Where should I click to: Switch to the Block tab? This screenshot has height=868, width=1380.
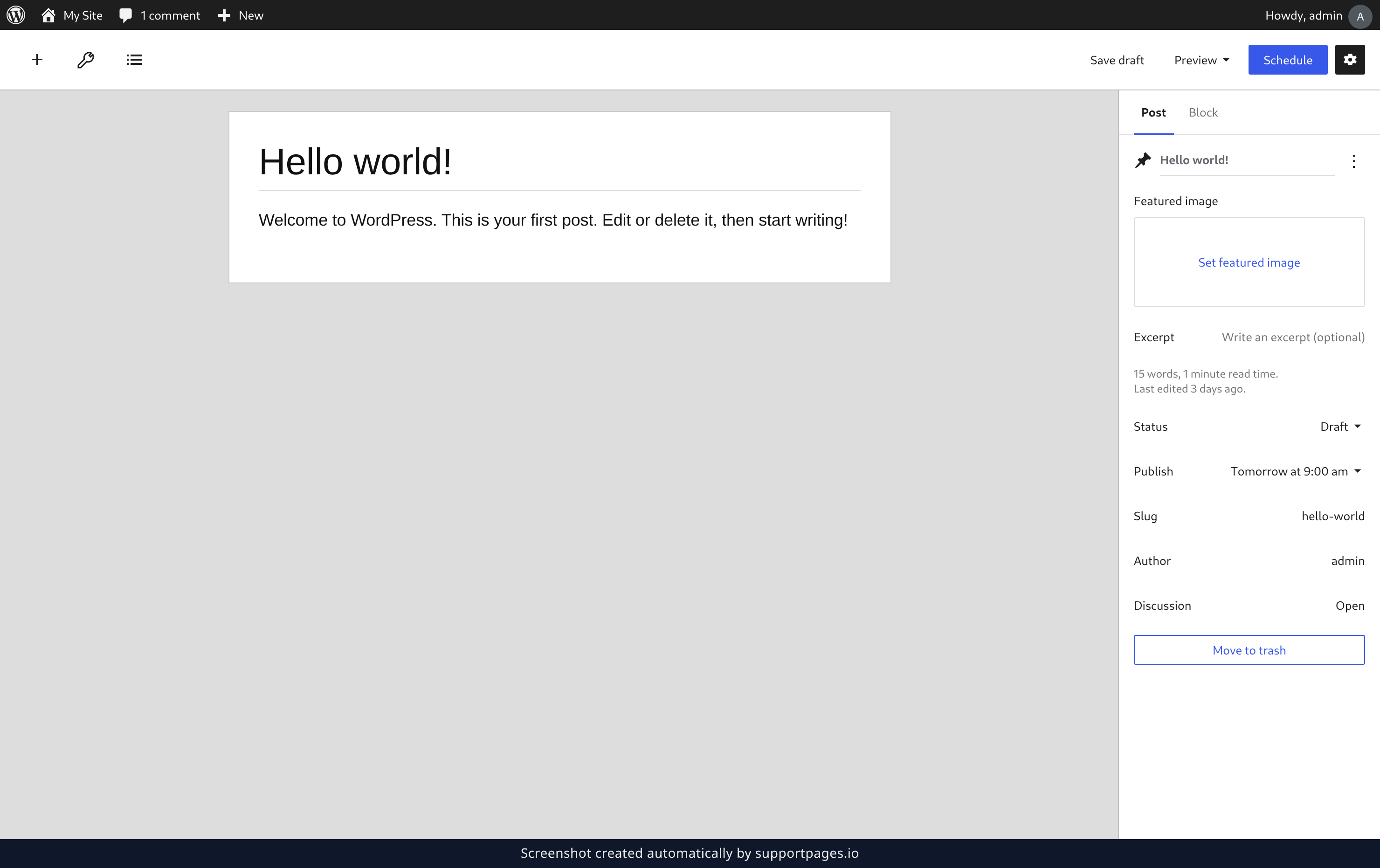pos(1203,112)
